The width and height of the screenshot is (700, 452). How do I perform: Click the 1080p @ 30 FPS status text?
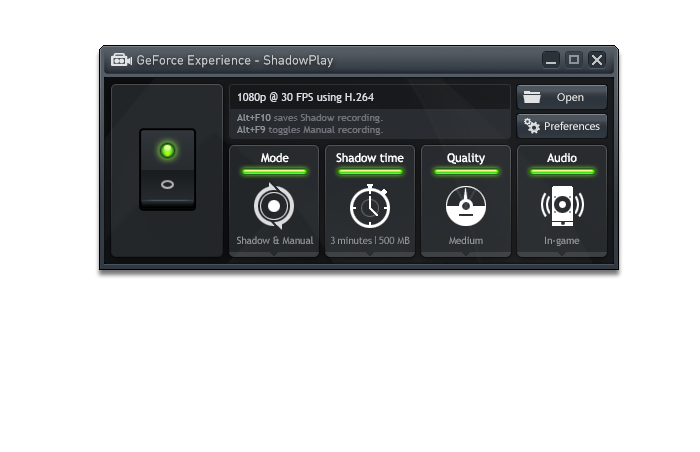[x=305, y=97]
